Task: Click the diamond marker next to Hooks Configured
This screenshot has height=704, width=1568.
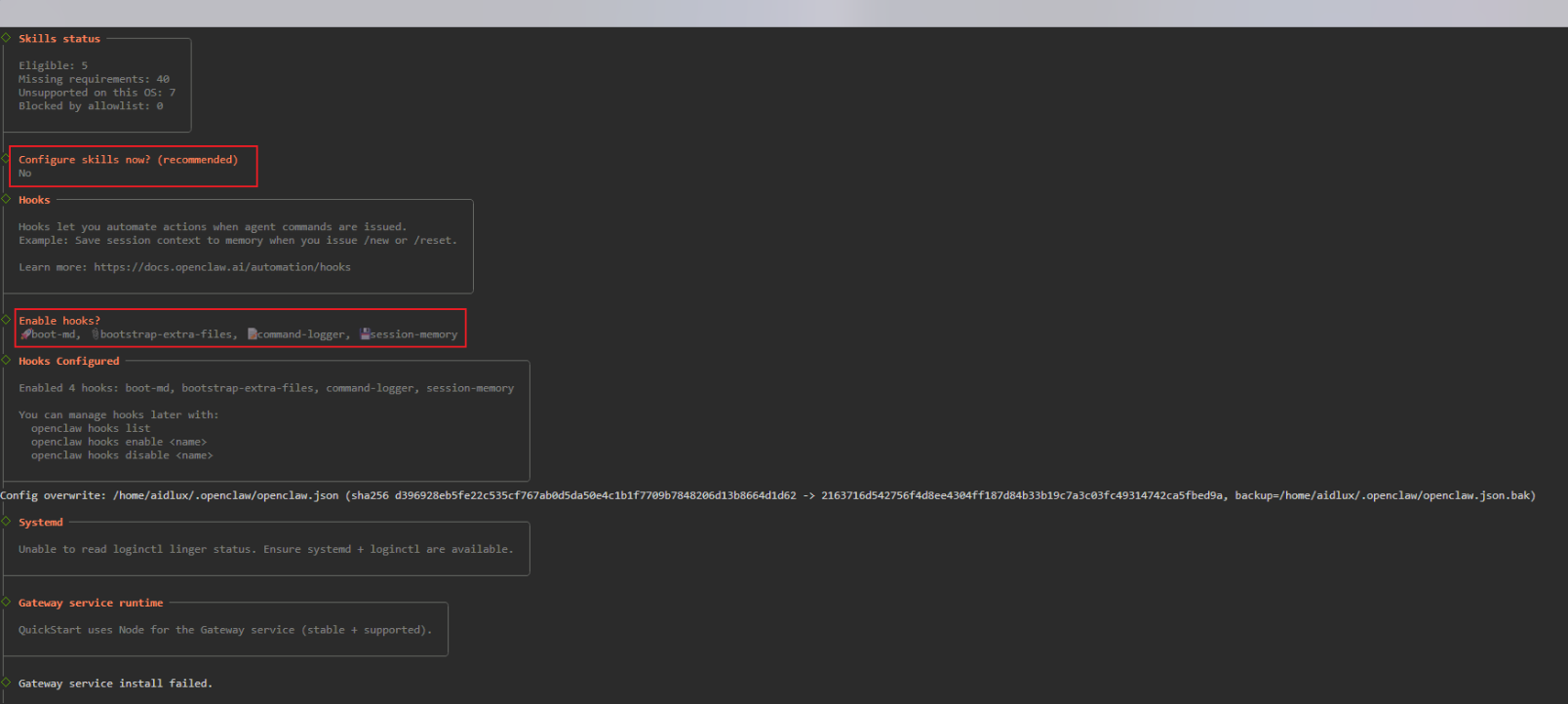Action: click(6, 360)
